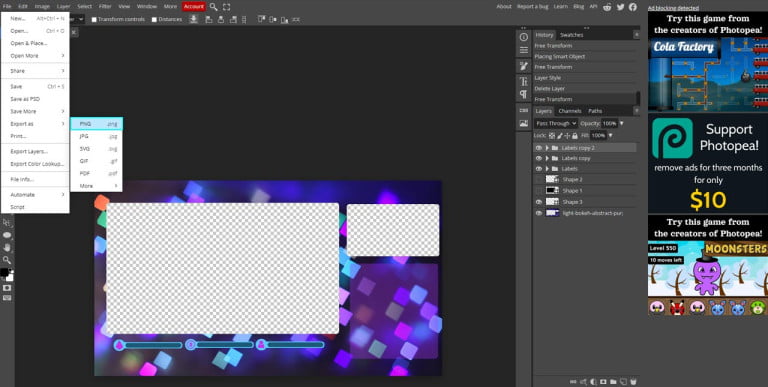Add raster mask icon at Layers panel bottom
768x387 pixels.
point(603,382)
